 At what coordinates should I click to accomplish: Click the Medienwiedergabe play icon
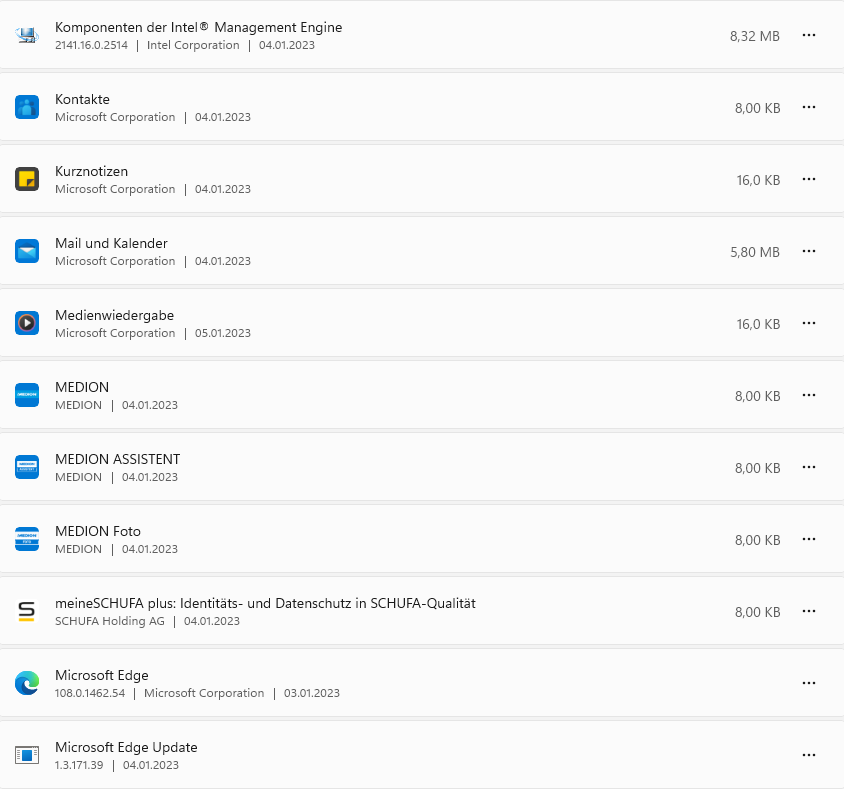(x=27, y=324)
